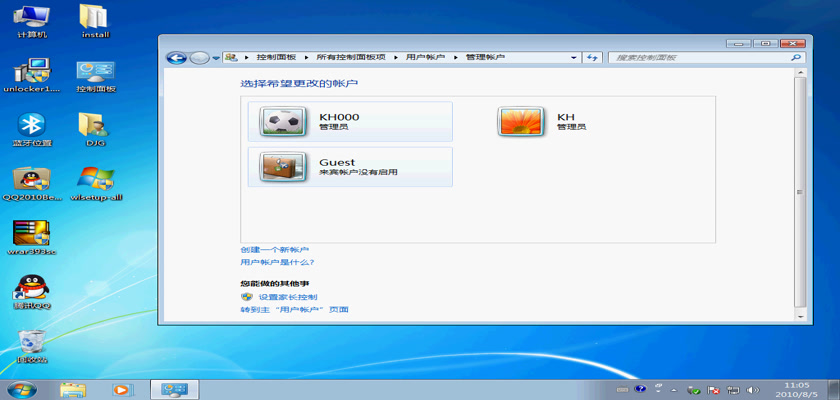Viewport: 840px width, 400px height.
Task: Open the Recycle Bin on desktop
Action: coord(33,343)
